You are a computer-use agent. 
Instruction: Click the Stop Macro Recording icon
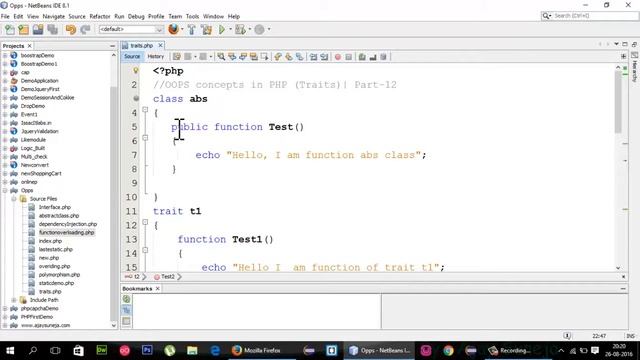[348, 57]
